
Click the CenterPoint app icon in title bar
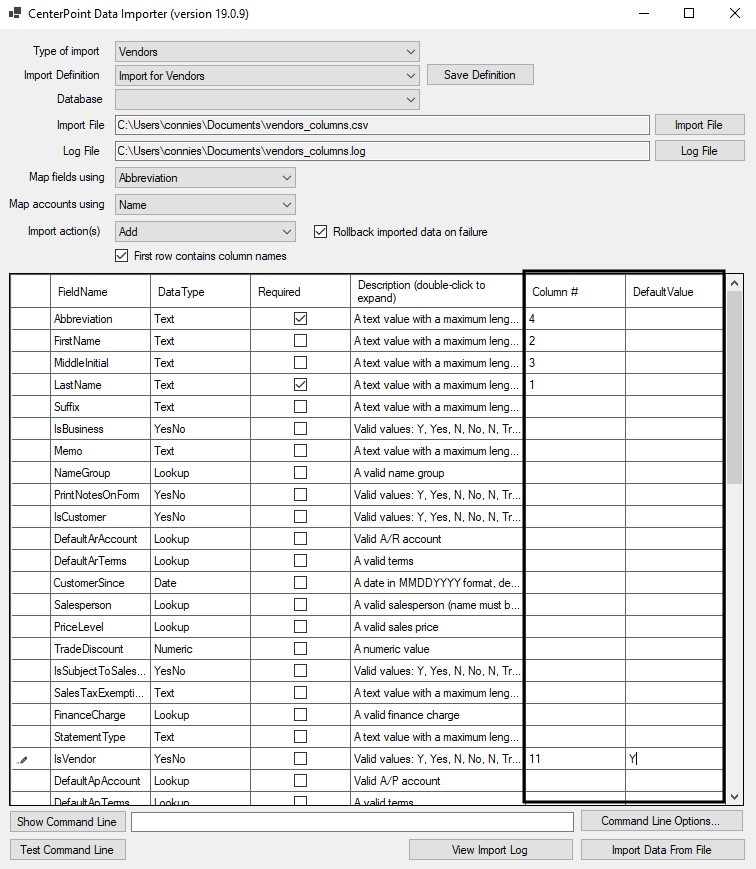tap(14, 14)
